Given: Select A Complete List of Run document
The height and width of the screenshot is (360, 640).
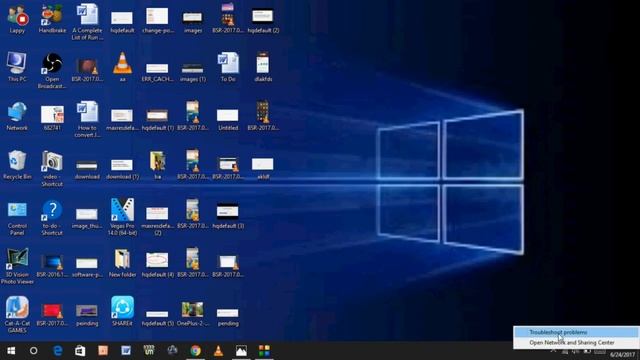Looking at the screenshot, I should pos(87,22).
